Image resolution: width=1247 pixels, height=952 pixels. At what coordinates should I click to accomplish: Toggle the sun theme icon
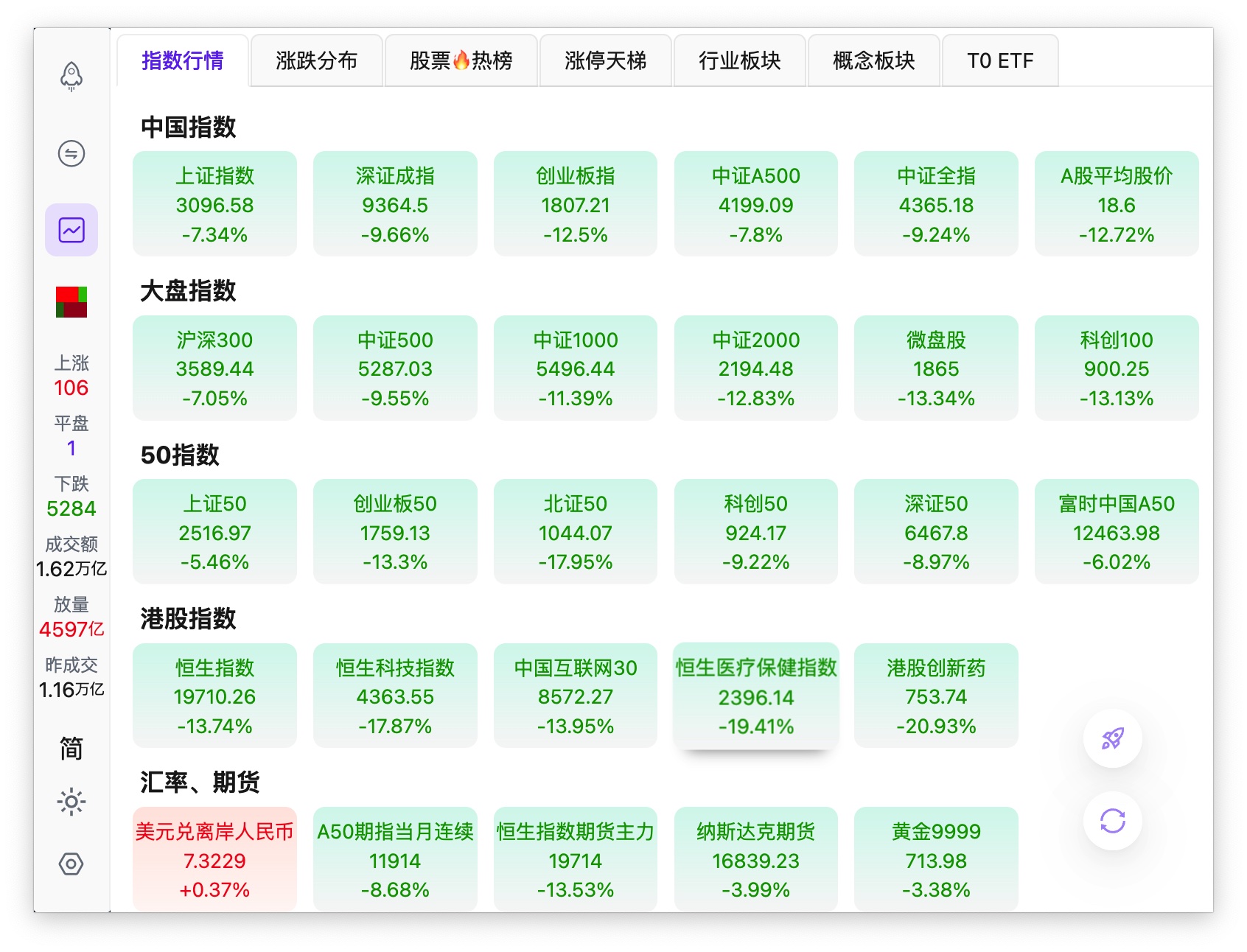click(x=71, y=802)
